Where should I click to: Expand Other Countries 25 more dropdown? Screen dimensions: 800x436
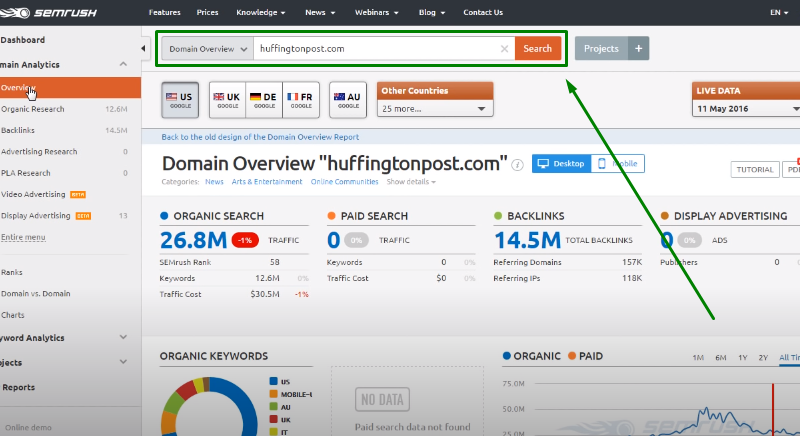coord(436,108)
